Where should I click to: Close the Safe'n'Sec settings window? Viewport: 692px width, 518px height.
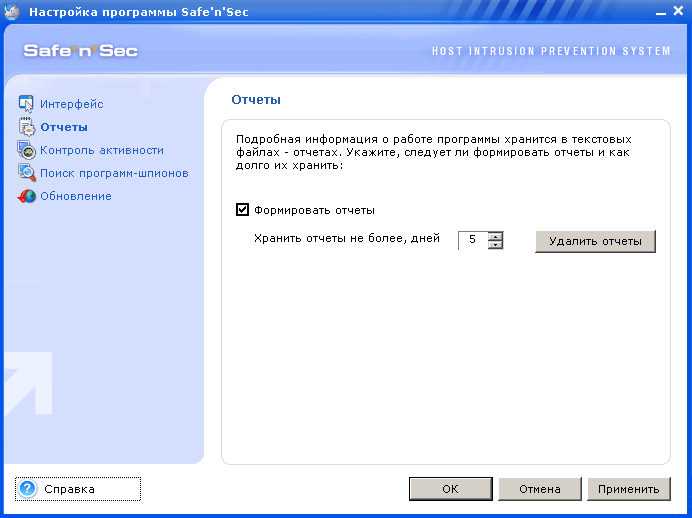[679, 11]
